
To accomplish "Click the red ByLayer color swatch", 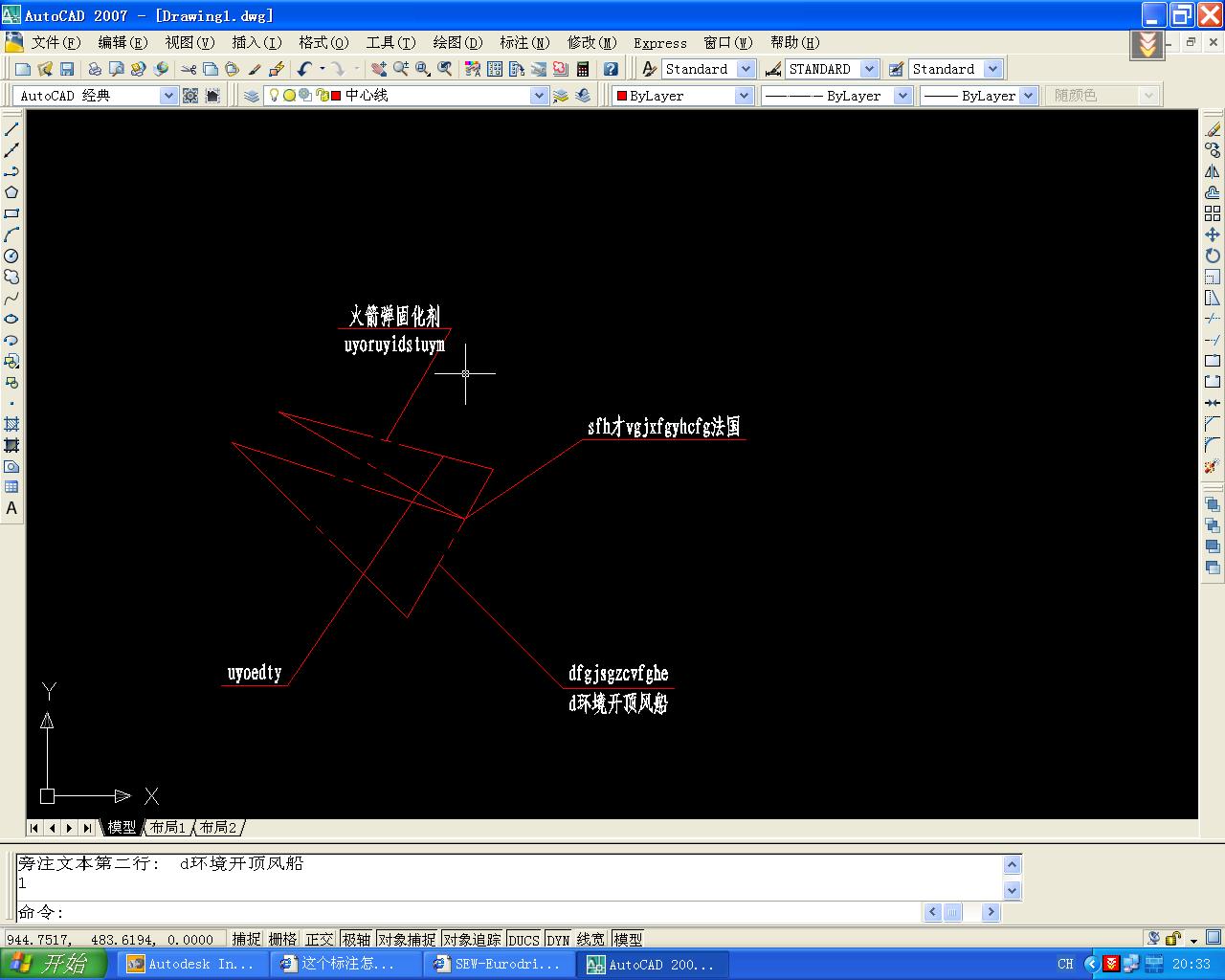I will [621, 96].
